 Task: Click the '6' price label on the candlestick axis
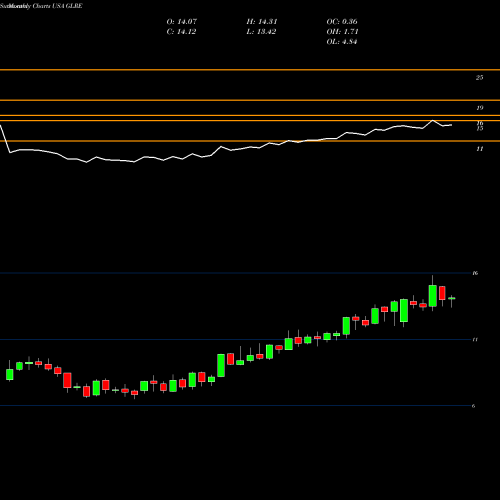pyautogui.click(x=473, y=406)
